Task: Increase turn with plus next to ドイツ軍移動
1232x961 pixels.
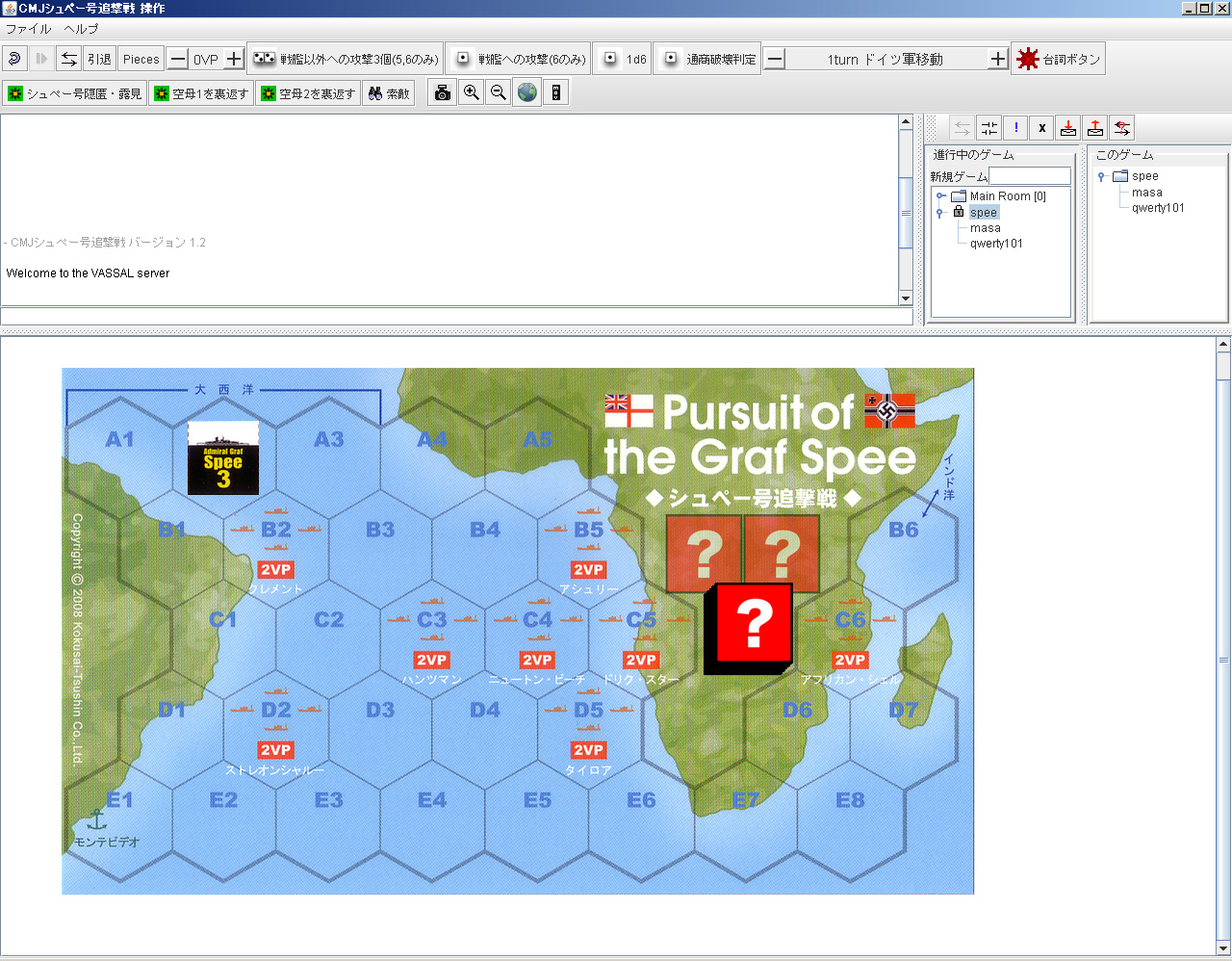Action: coord(998,59)
